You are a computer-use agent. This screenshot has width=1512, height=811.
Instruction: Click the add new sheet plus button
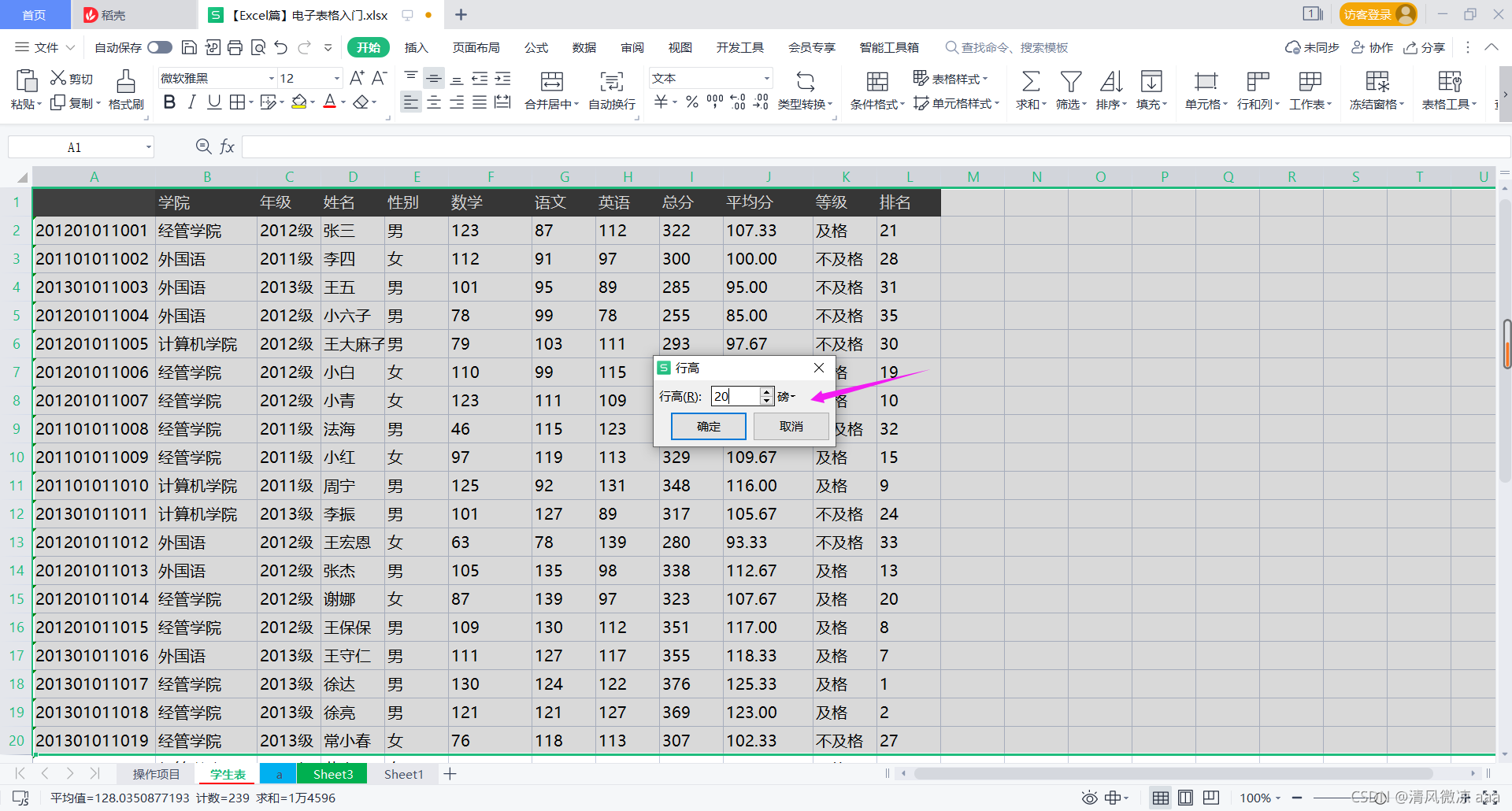pos(450,774)
